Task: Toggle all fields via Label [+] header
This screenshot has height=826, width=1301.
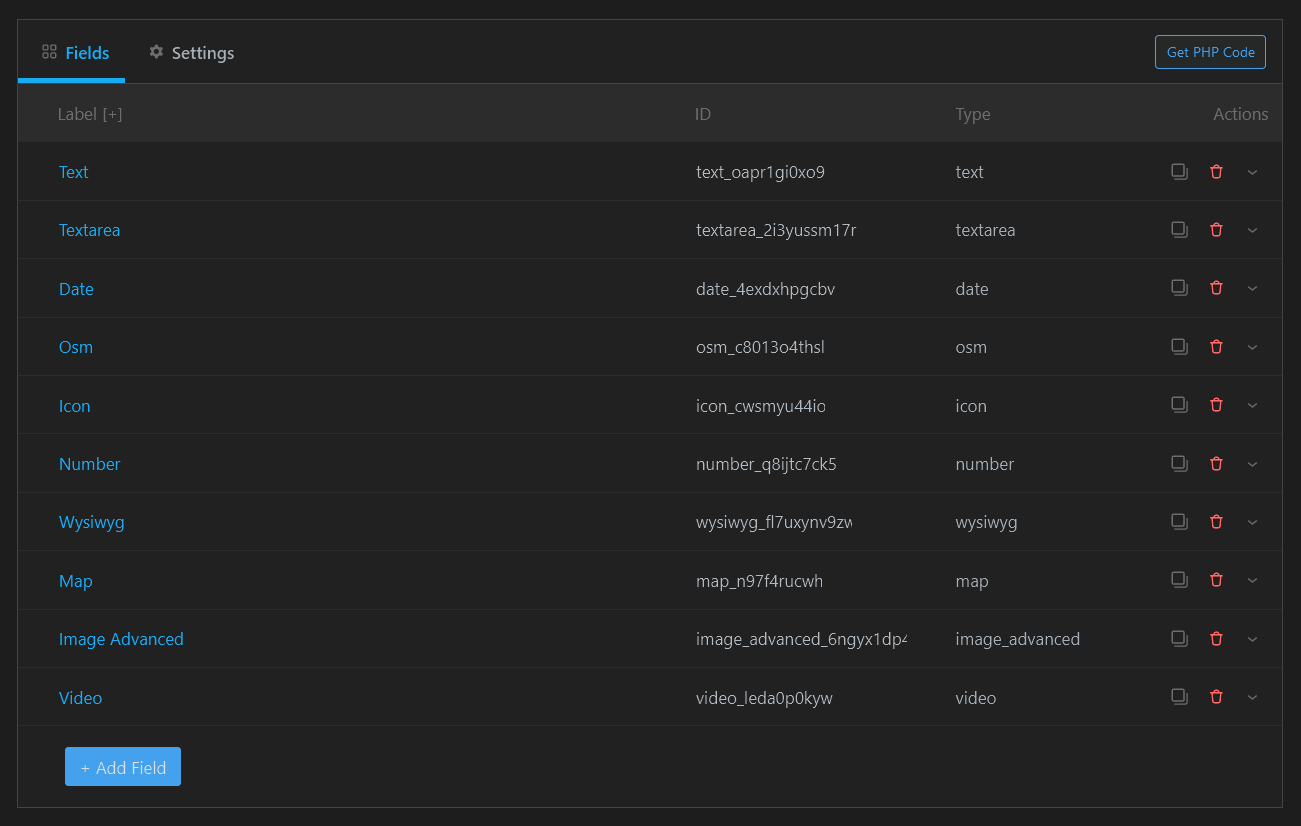Action: (x=112, y=114)
